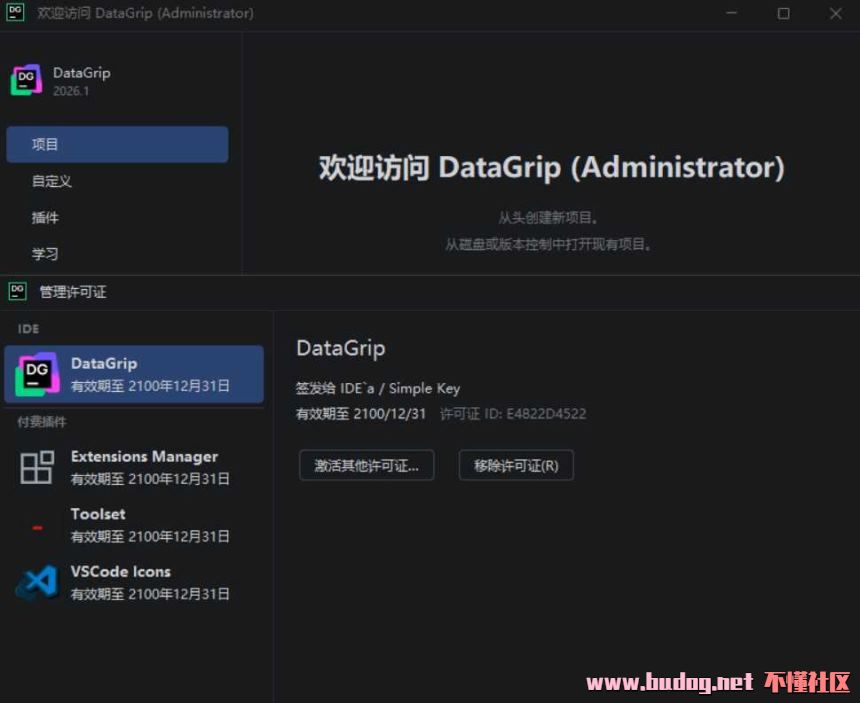Maximize the DataGrip welcome window
Viewport: 860px width, 703px height.
click(x=783, y=13)
